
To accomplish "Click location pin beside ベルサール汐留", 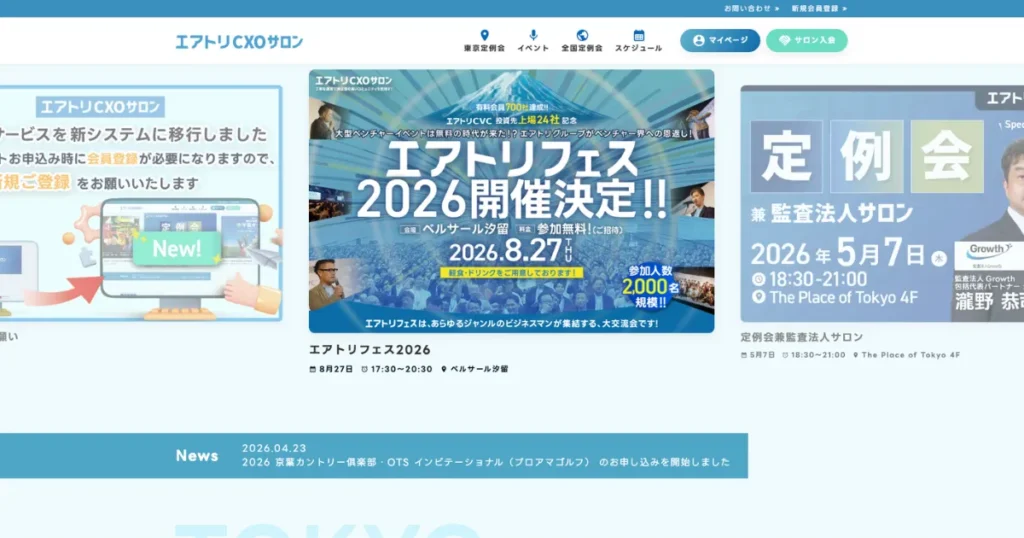I will click(x=444, y=369).
